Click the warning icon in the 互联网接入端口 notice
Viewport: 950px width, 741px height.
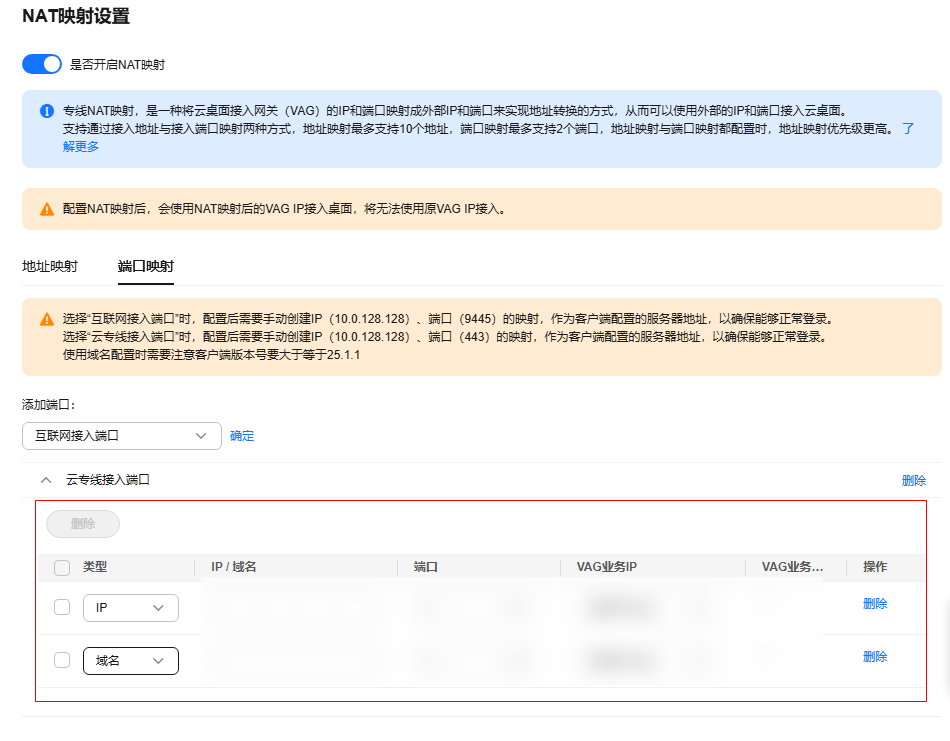tap(46, 319)
